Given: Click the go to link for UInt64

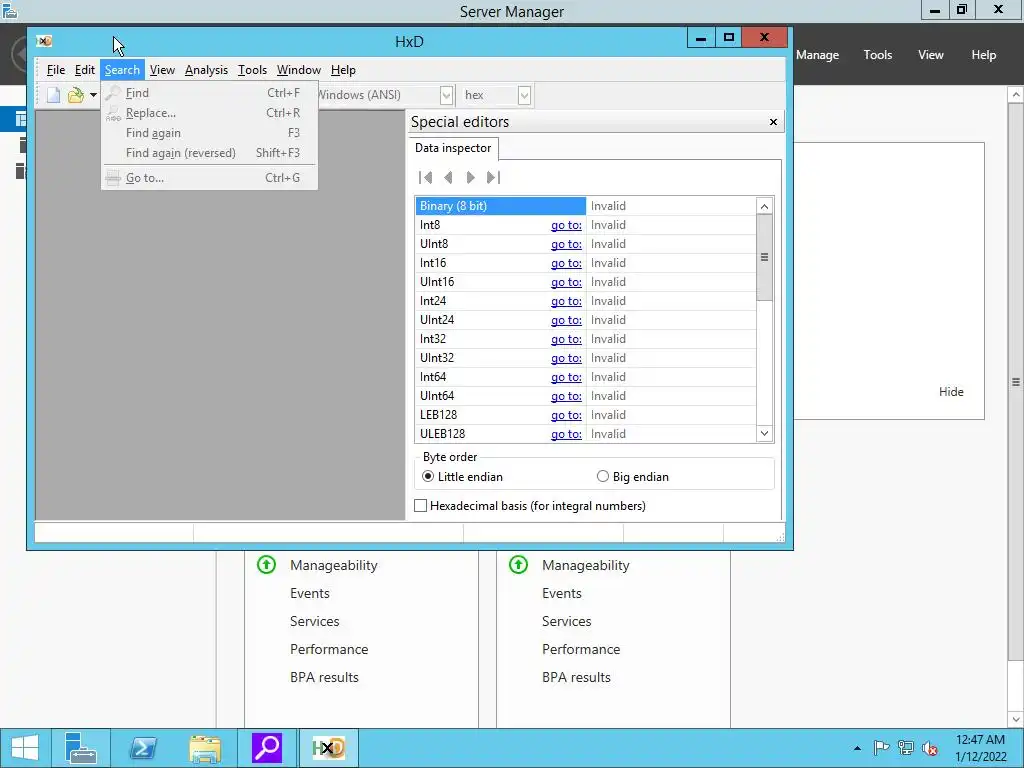Looking at the screenshot, I should point(566,396).
